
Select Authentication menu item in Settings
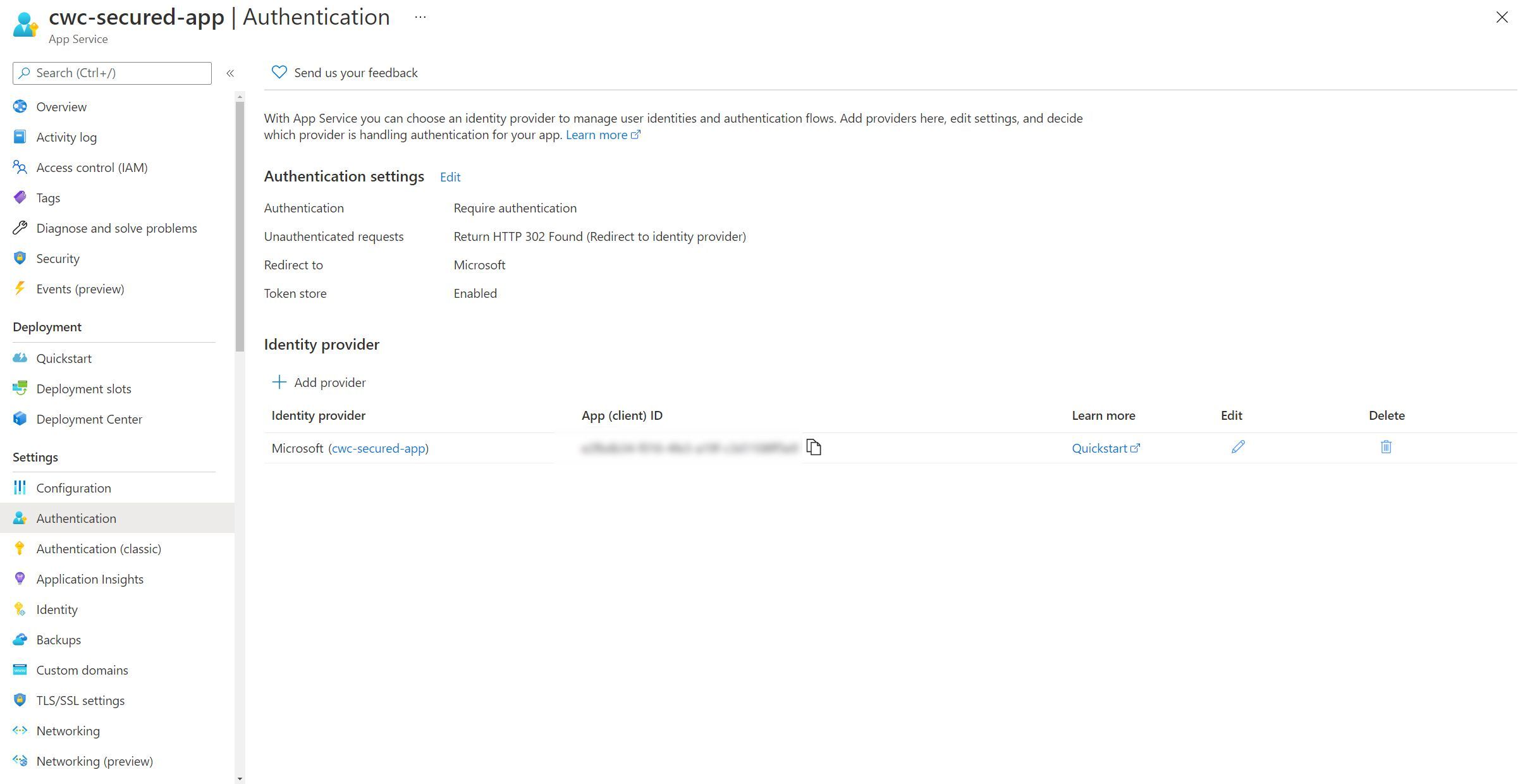tap(76, 518)
